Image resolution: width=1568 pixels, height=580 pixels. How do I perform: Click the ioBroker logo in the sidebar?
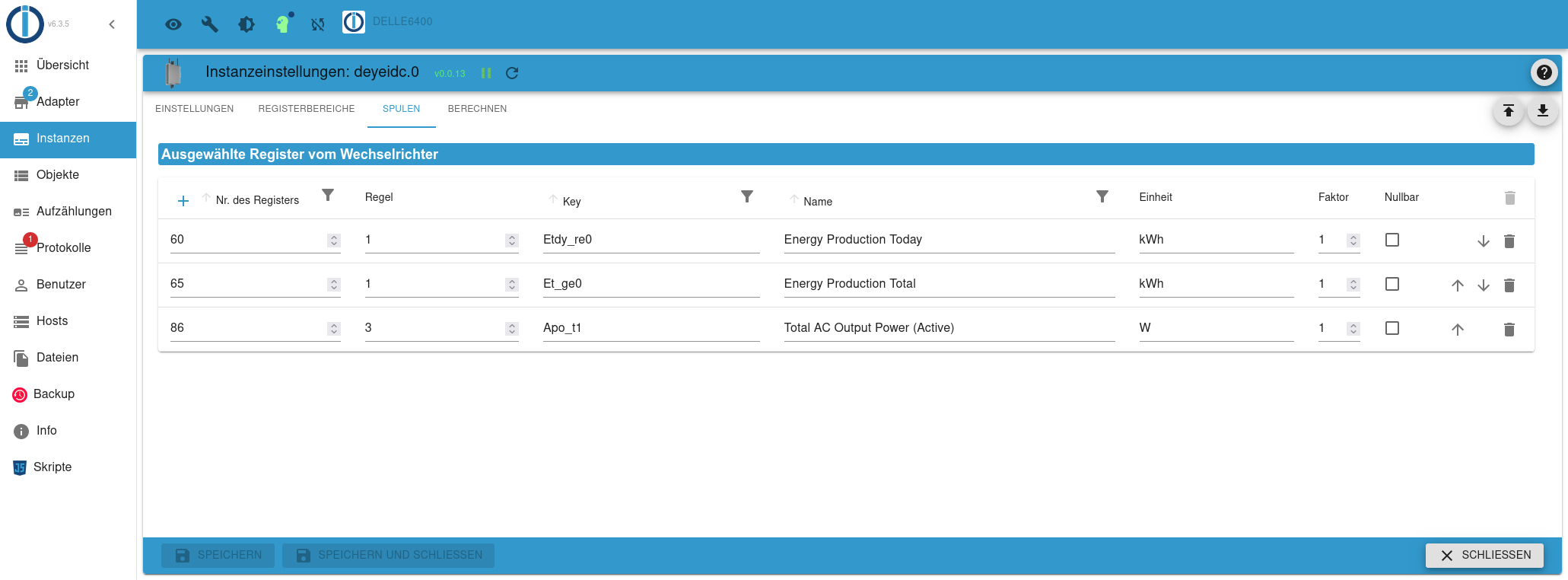[25, 24]
